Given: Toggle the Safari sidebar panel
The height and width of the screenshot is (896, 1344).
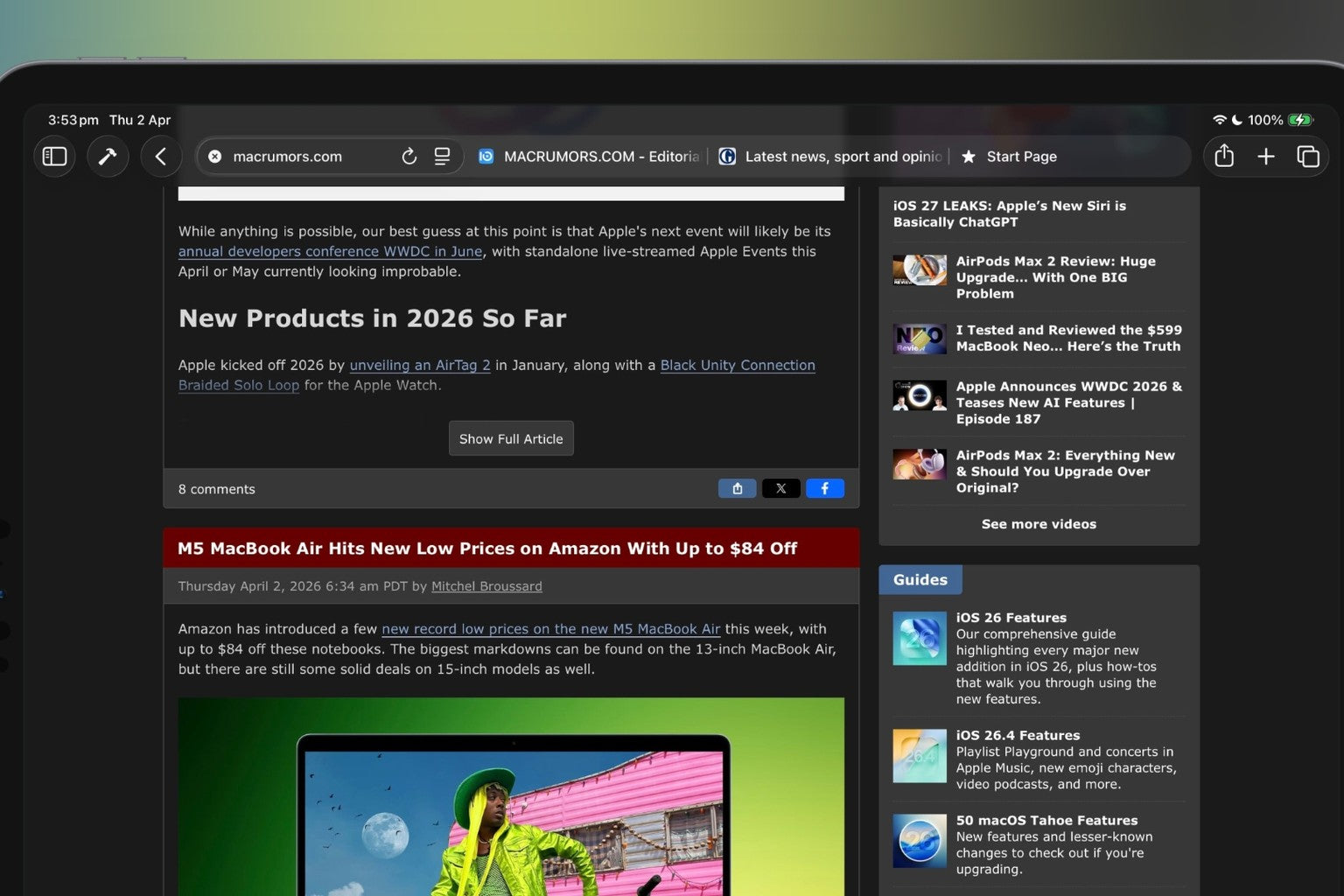Looking at the screenshot, I should [54, 157].
